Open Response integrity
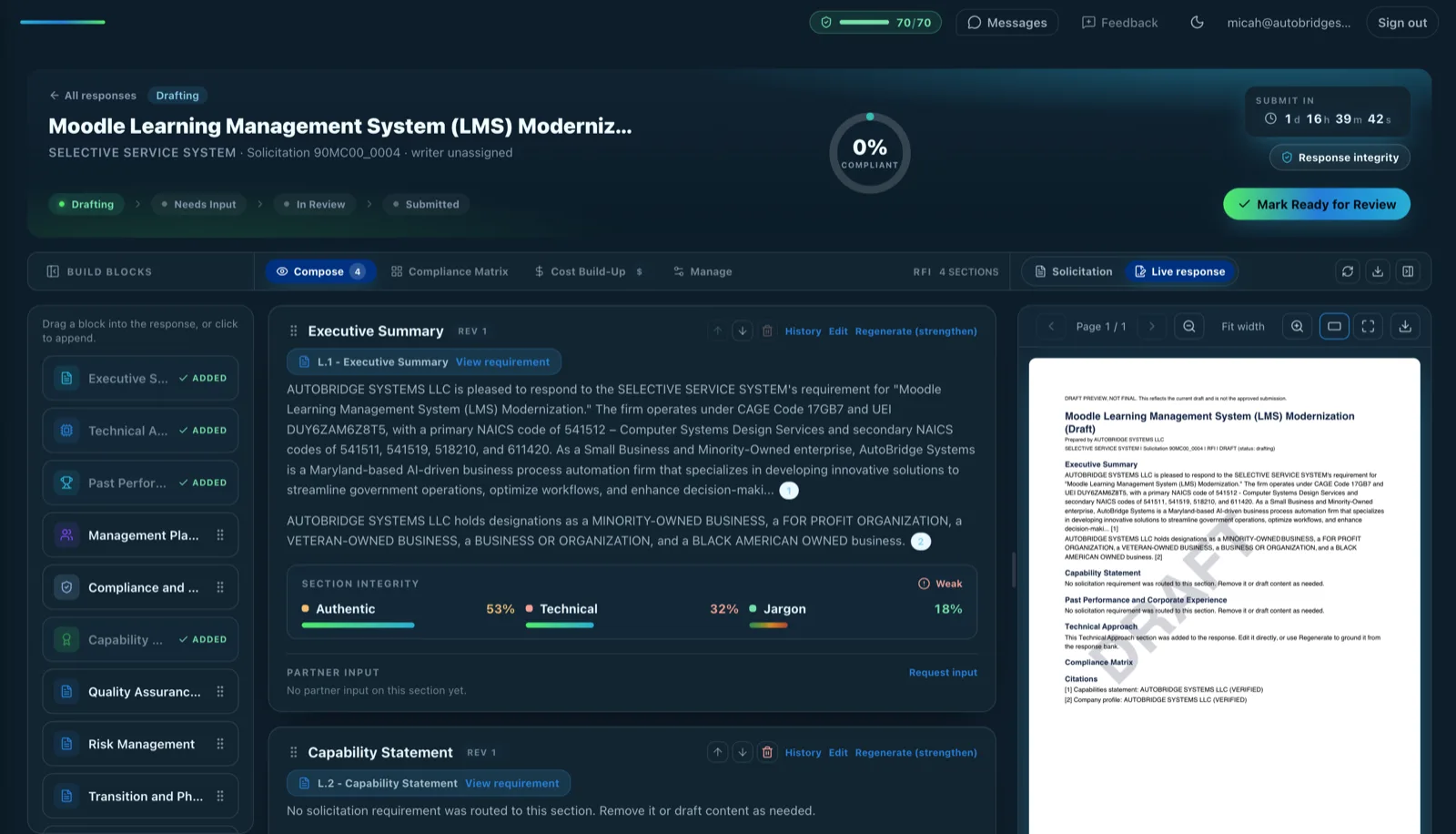This screenshot has width=1456, height=834. pyautogui.click(x=1340, y=158)
